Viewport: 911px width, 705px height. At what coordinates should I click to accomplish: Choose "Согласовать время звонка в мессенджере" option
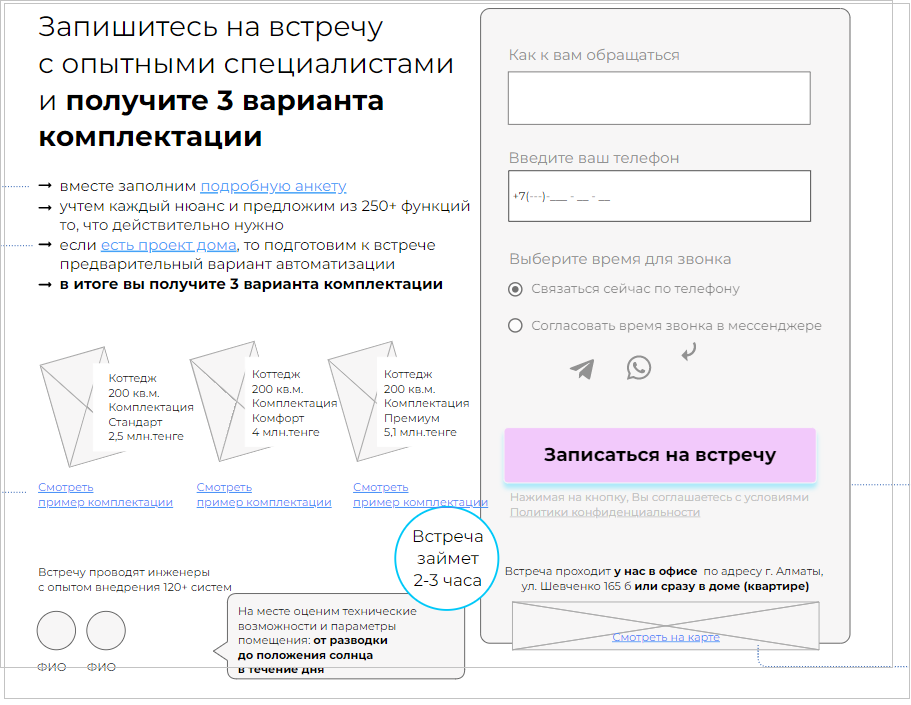(x=516, y=325)
